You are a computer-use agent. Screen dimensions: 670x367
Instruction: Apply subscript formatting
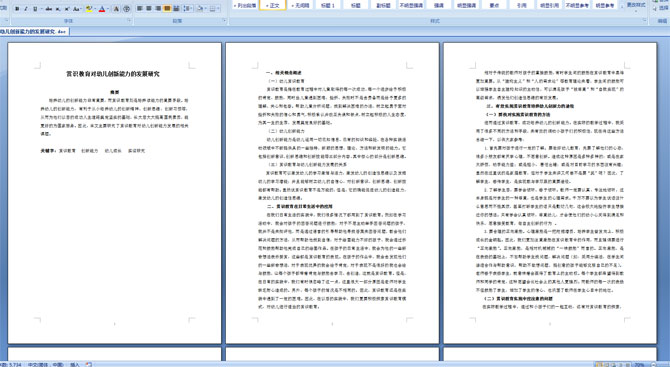(58, 9)
